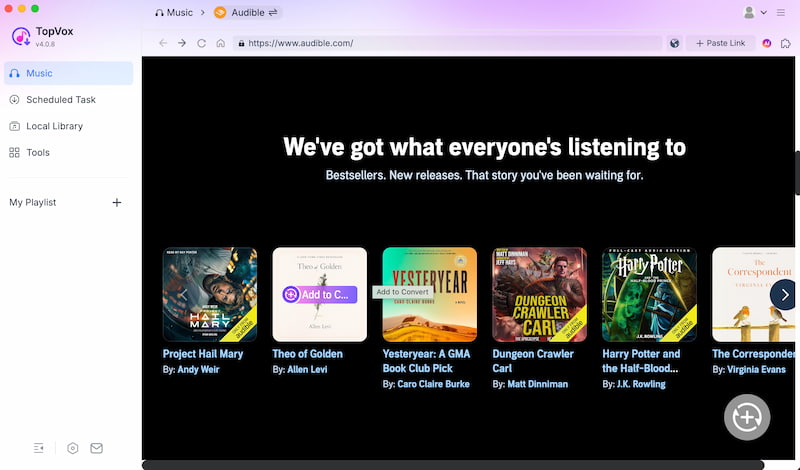Open author Matt Dinniman link
This screenshot has height=470, width=800.
coord(537,384)
